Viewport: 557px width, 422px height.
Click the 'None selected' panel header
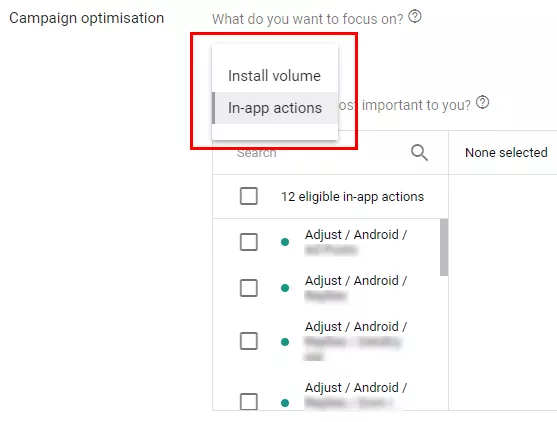coord(506,153)
